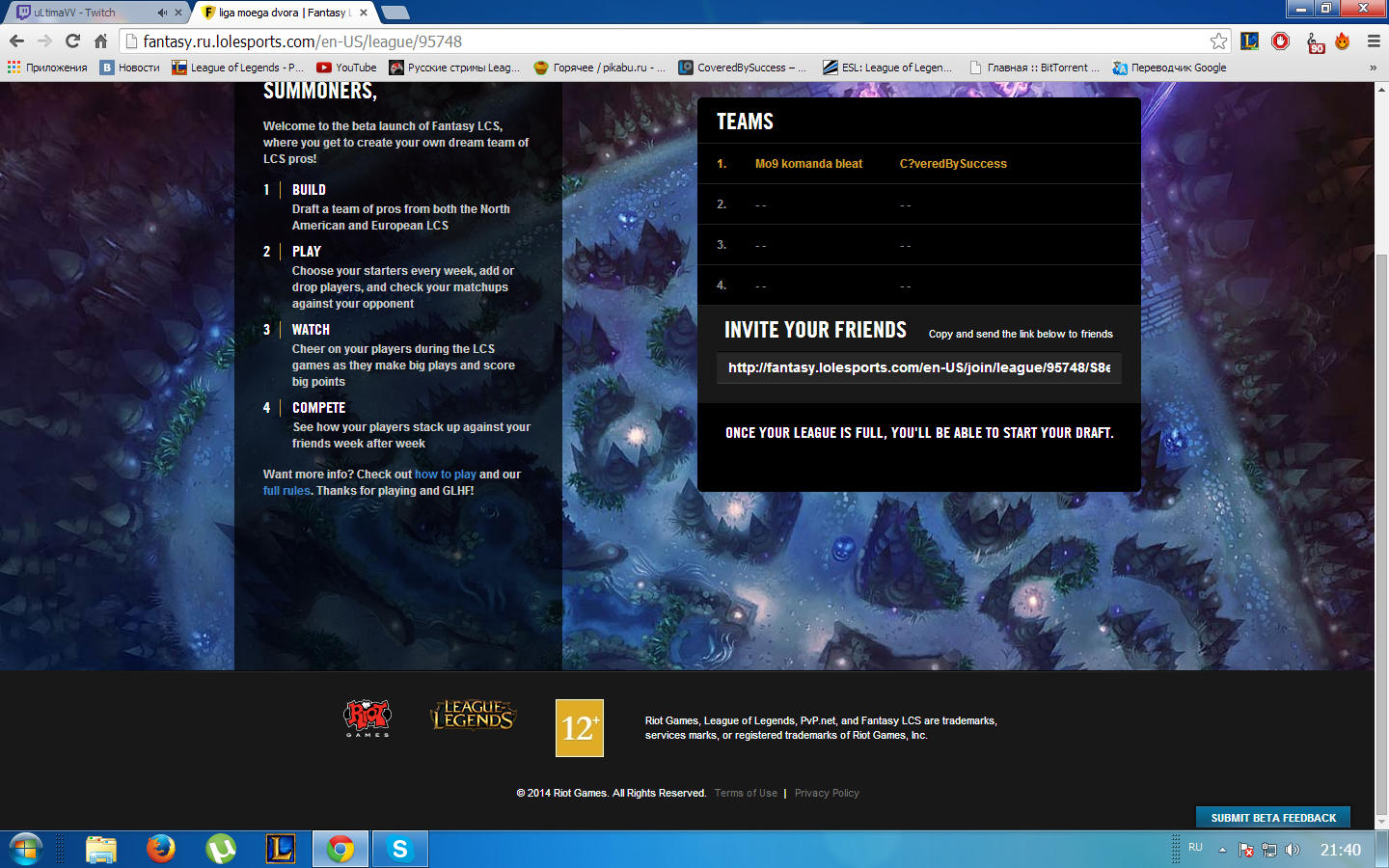Open League of Legends client on taskbar
The image size is (1389, 868).
[281, 849]
